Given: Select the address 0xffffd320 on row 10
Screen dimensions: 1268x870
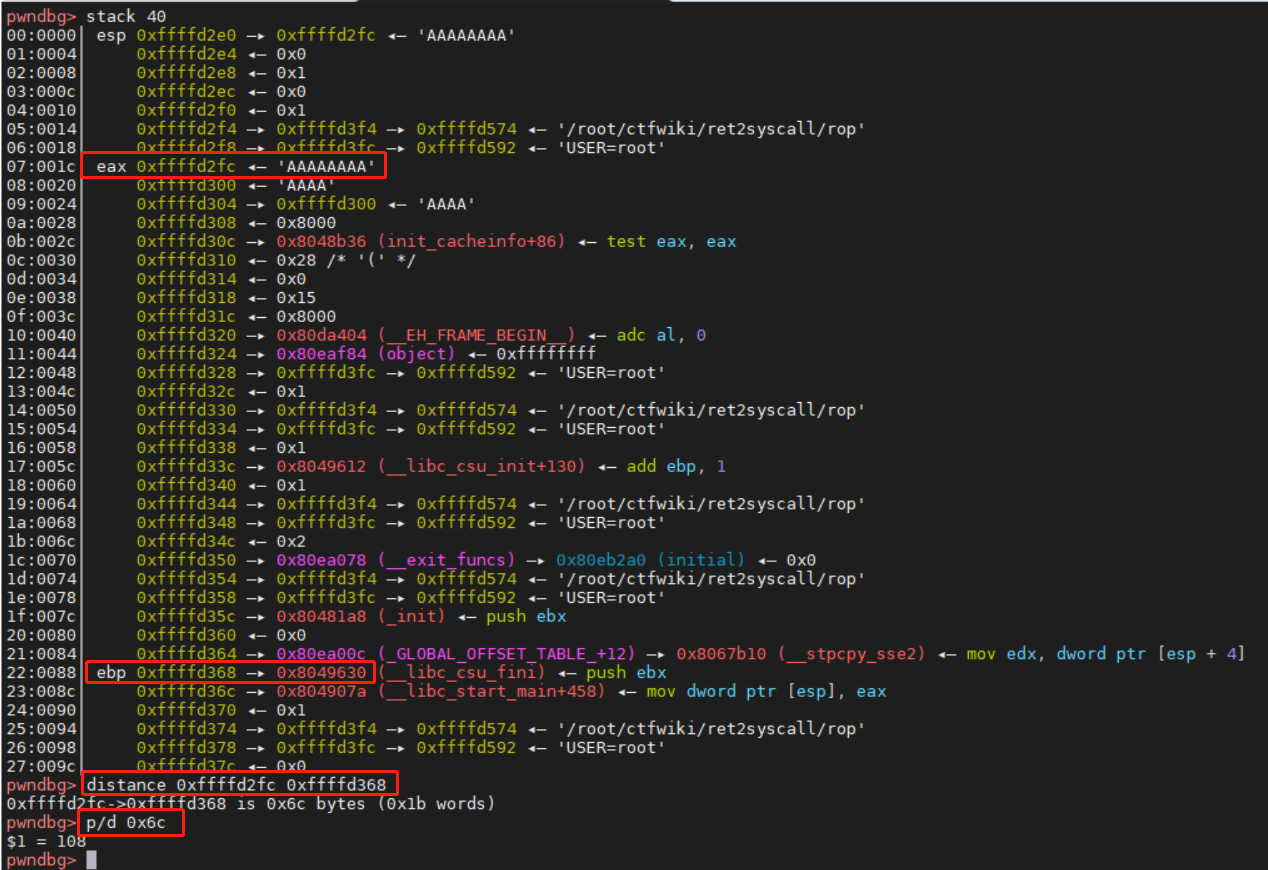Looking at the screenshot, I should (x=186, y=335).
